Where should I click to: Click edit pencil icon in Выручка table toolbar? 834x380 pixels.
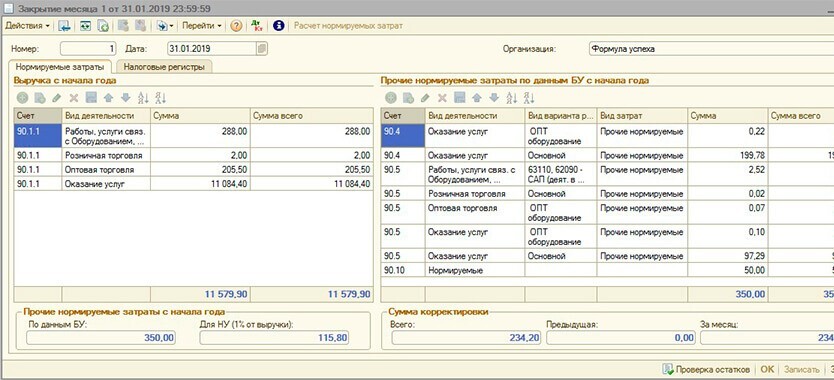[x=56, y=98]
